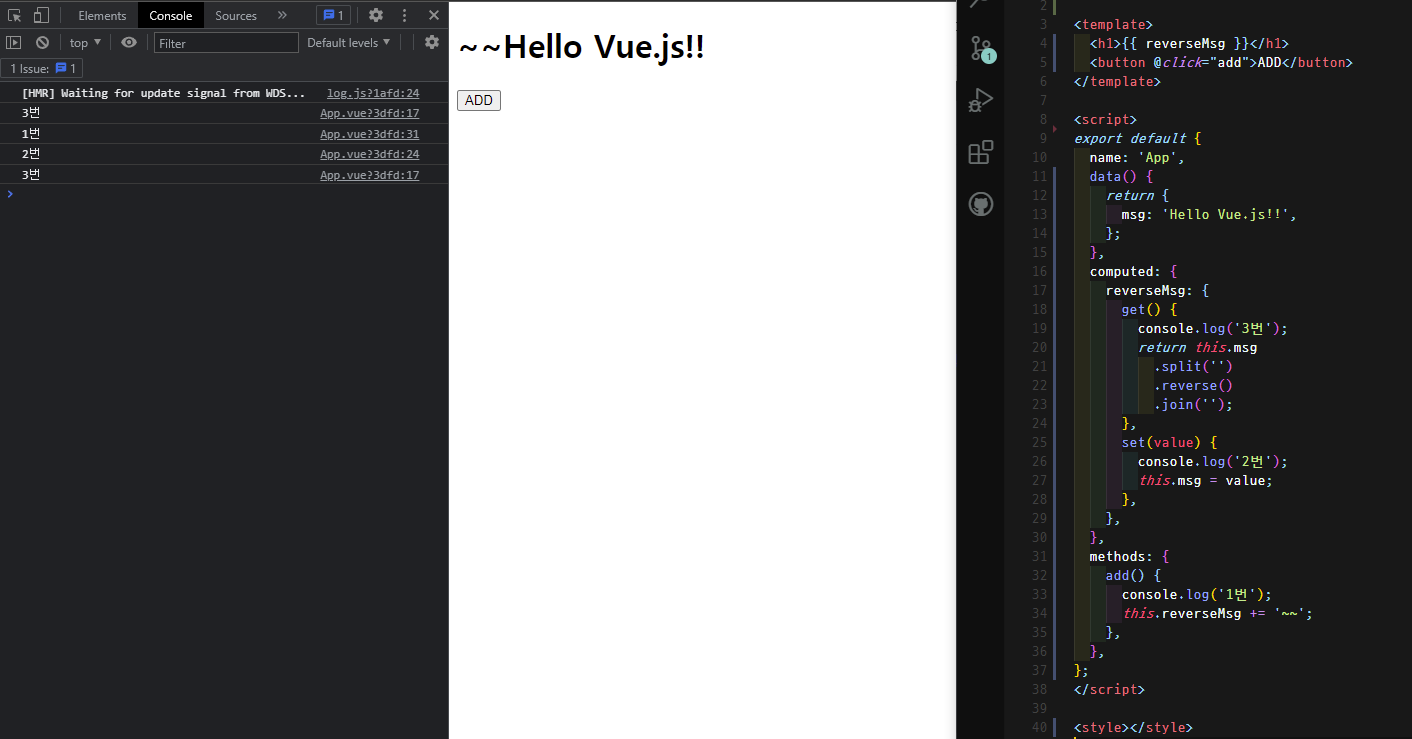Select the '2번' console log entry
The width and height of the screenshot is (1412, 739).
point(31,153)
